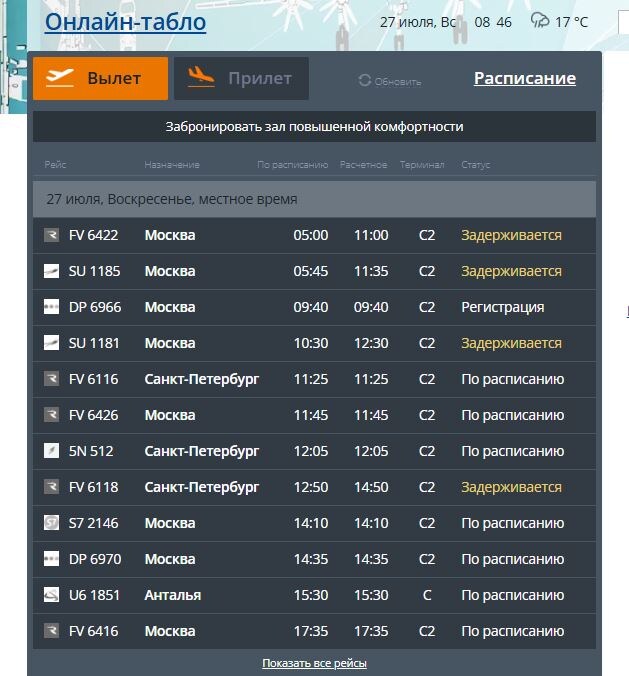The height and width of the screenshot is (676, 629).
Task: Select flight number FV 6118
Action: pos(93,487)
